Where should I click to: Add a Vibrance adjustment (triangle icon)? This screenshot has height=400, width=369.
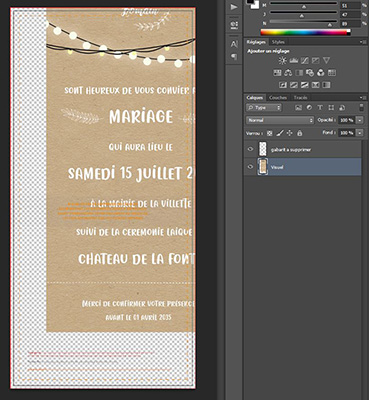click(326, 60)
